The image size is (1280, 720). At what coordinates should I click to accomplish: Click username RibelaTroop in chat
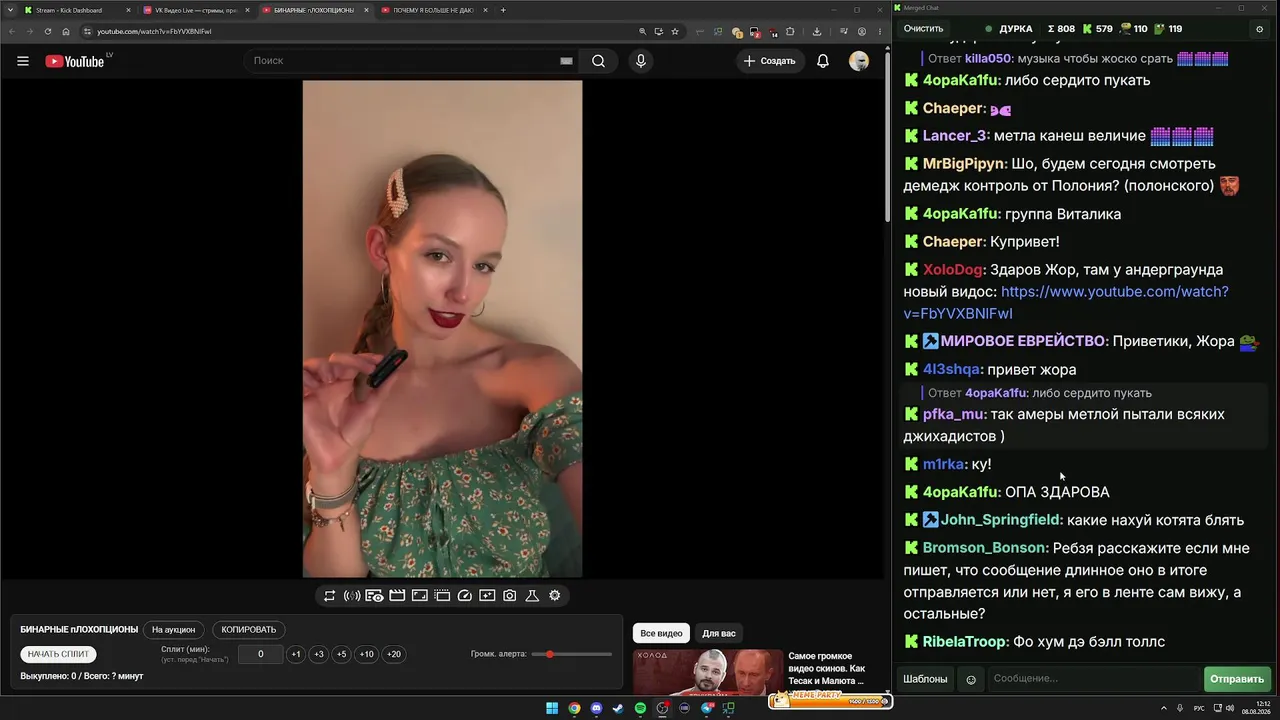pos(965,642)
